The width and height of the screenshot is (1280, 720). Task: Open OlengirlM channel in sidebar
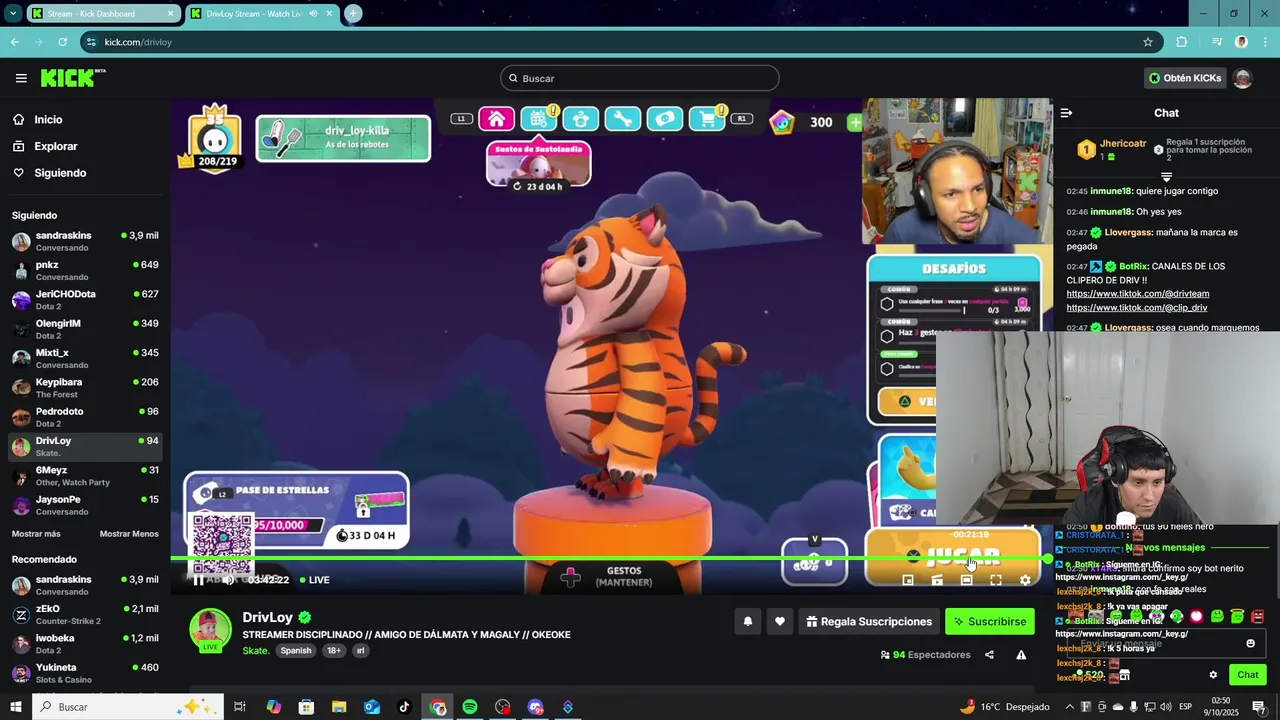point(84,329)
